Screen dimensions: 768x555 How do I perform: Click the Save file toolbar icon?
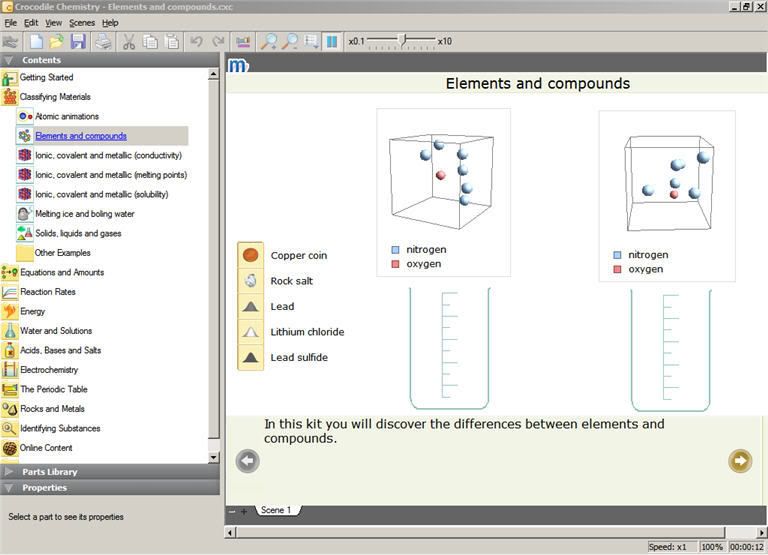coord(78,42)
